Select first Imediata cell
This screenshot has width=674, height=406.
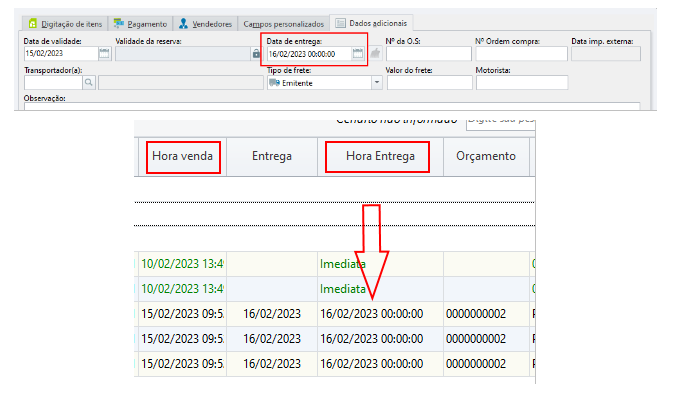tap(380, 264)
